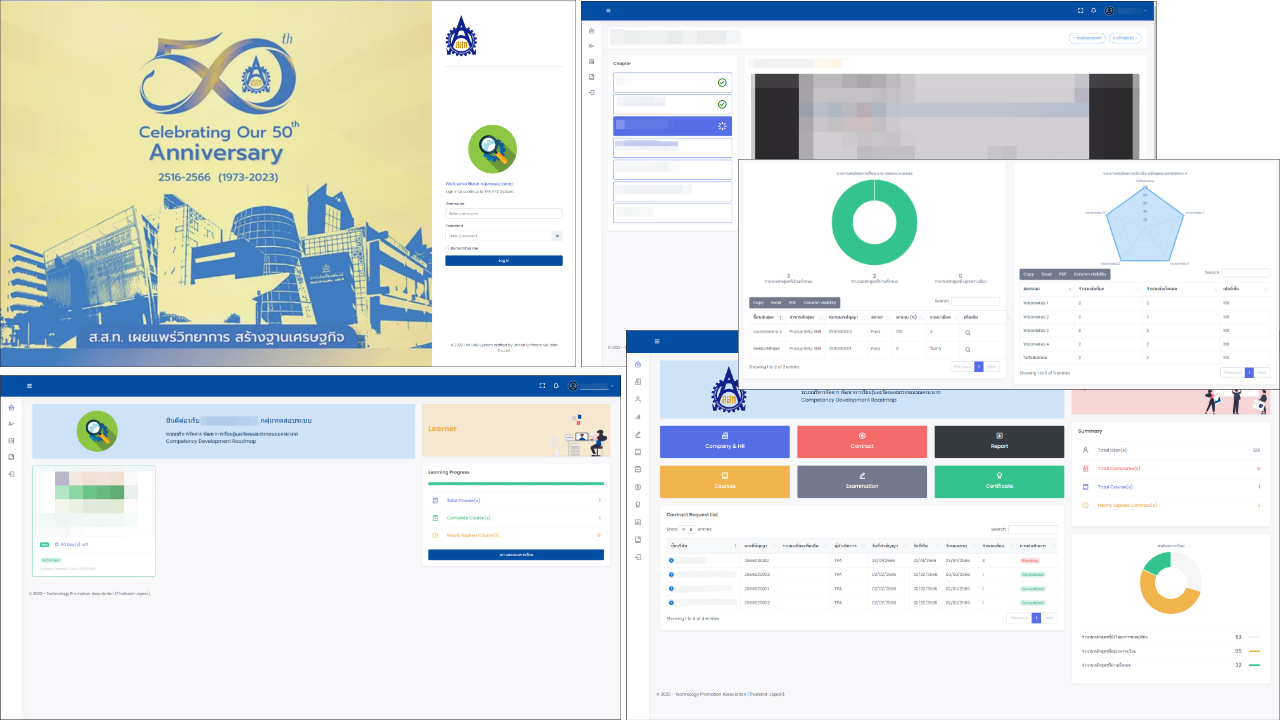Open the green Certificate tile

coord(998,482)
